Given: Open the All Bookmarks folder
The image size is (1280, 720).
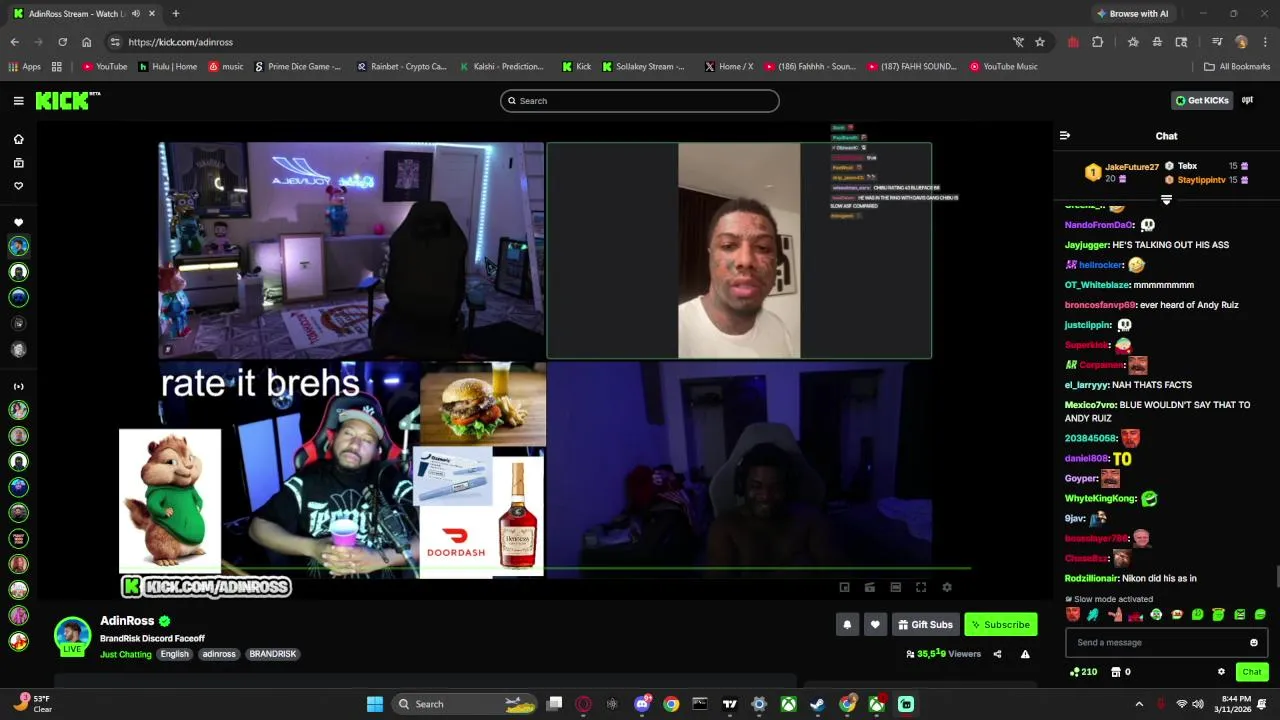Looking at the screenshot, I should click(1237, 67).
